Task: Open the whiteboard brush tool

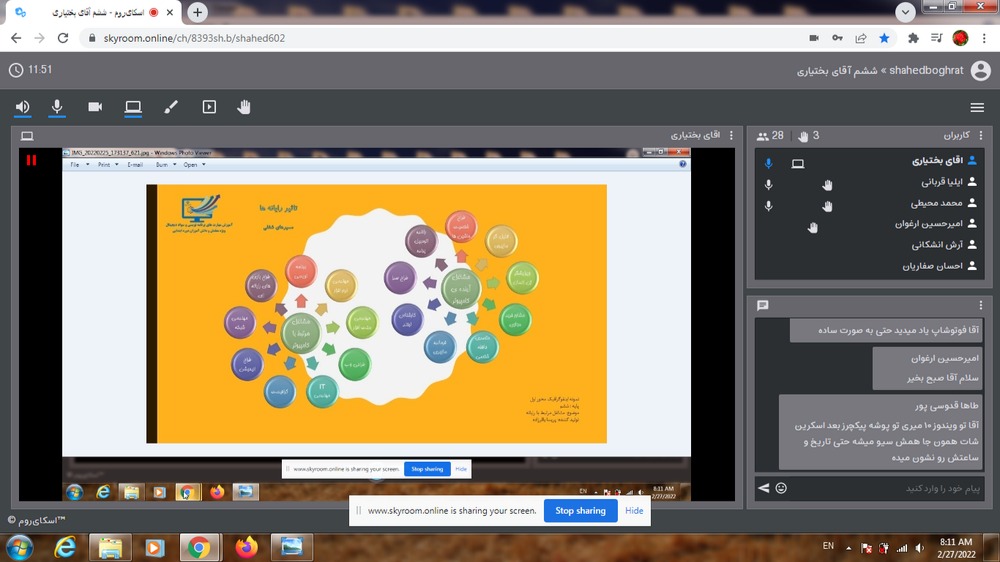Action: click(171, 107)
